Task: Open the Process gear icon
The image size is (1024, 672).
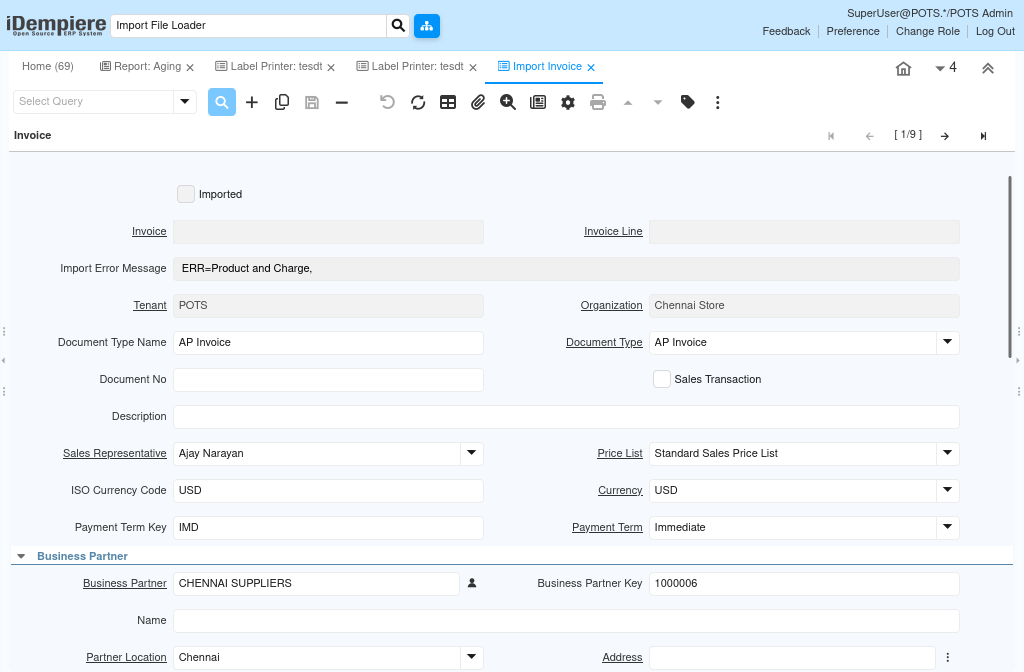Action: point(568,103)
